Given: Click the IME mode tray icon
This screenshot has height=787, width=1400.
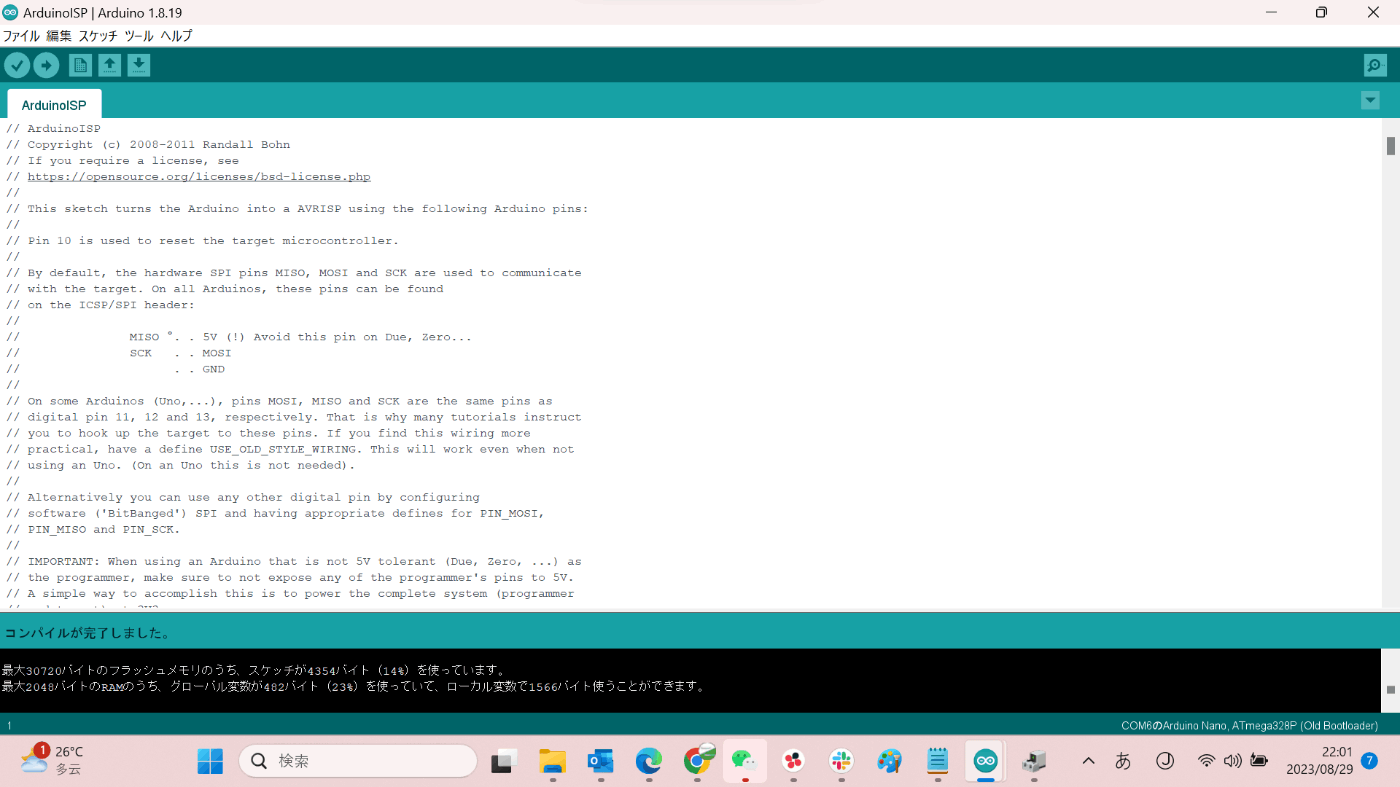Looking at the screenshot, I should (1164, 761).
